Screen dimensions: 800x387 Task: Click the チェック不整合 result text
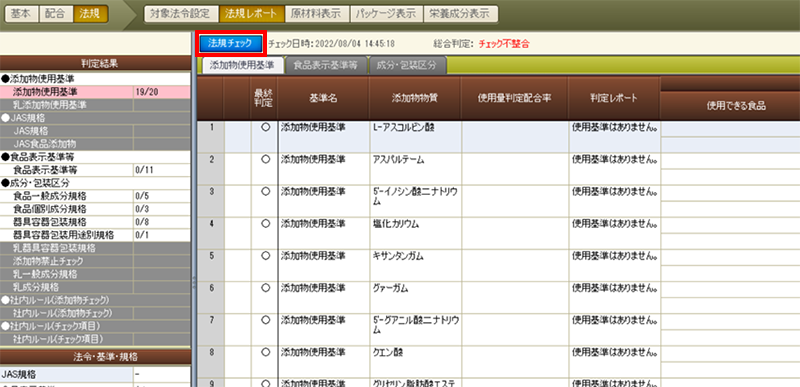tap(504, 44)
